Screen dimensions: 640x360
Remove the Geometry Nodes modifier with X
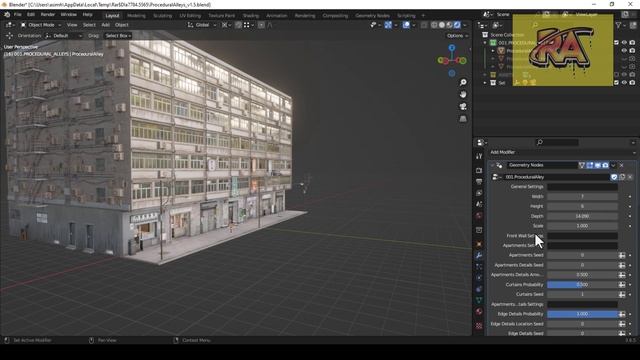click(621, 165)
